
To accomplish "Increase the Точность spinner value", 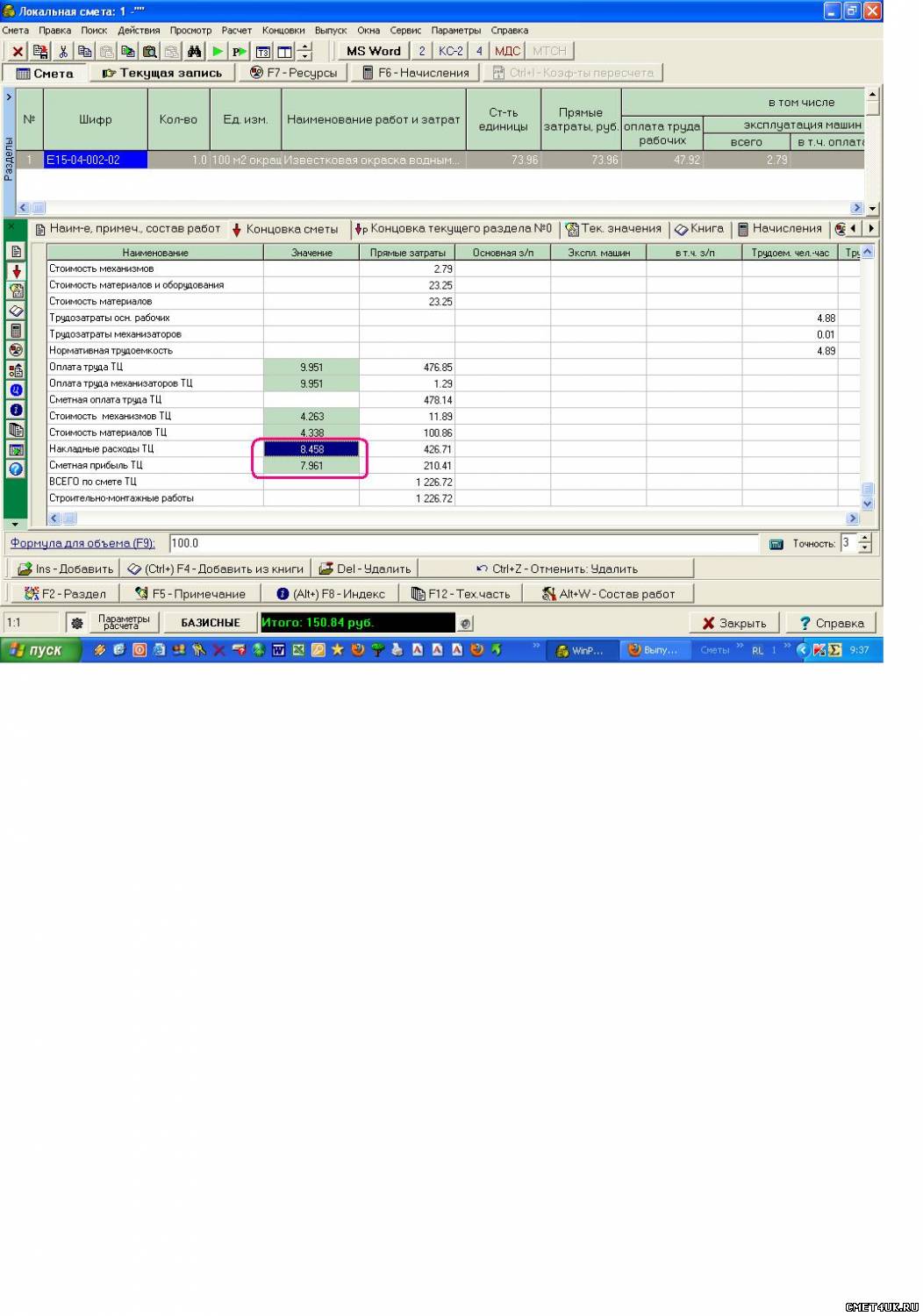I will (864, 538).
